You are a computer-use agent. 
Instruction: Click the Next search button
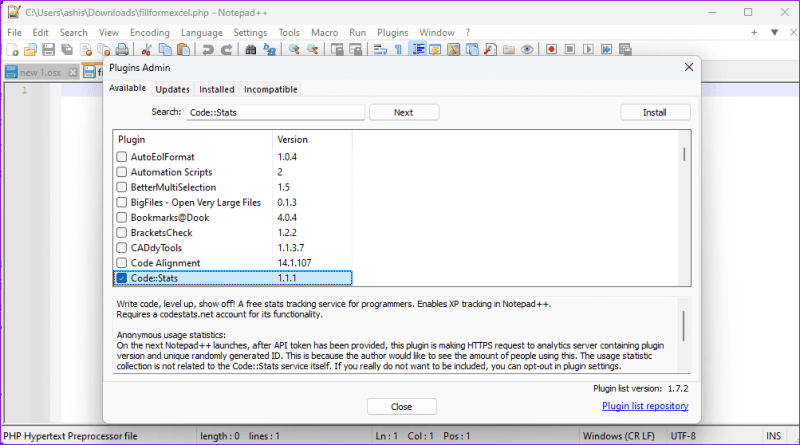click(404, 112)
